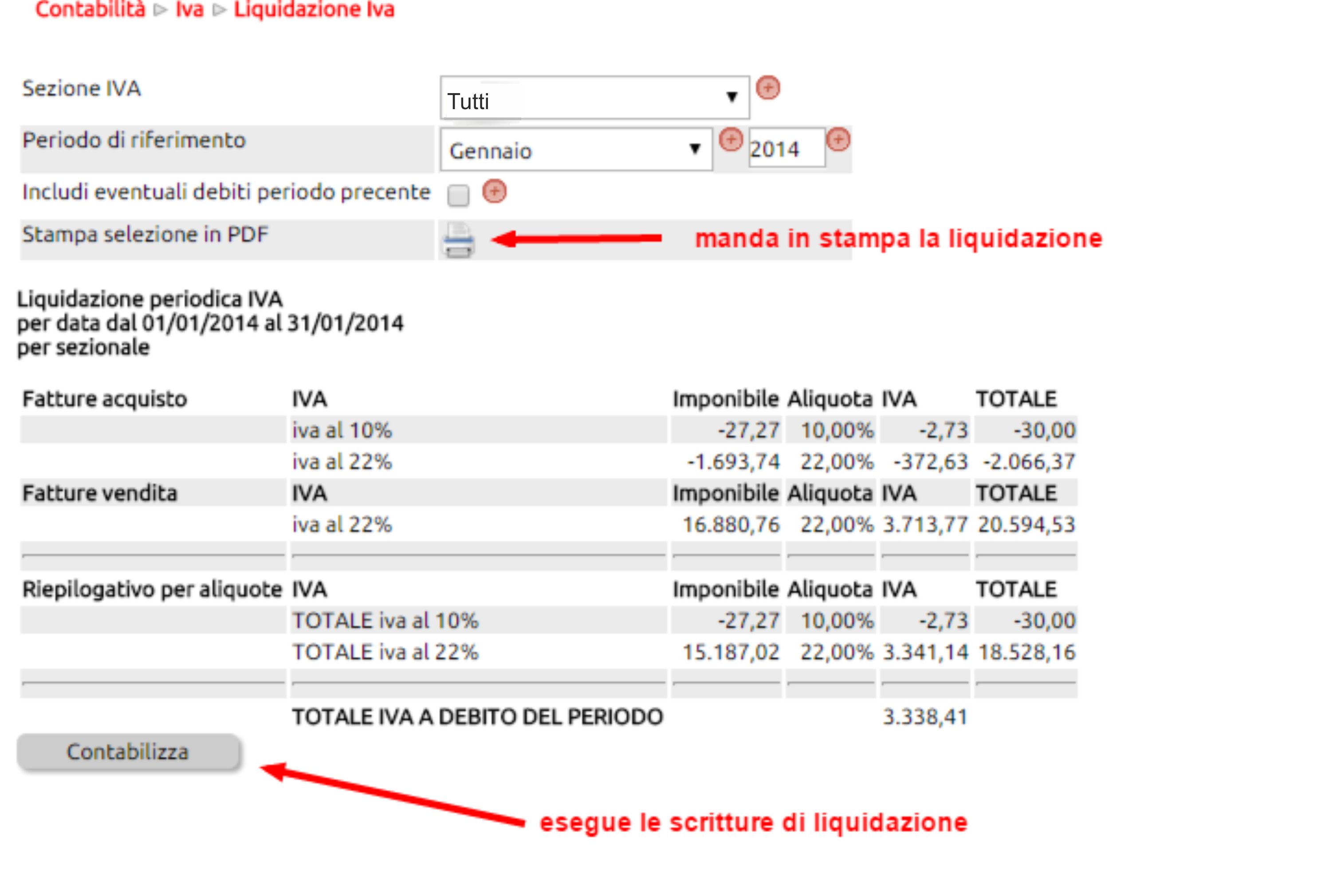Click the 'Stampa selezione in PDF' label
The image size is (1329, 896).
(x=145, y=235)
